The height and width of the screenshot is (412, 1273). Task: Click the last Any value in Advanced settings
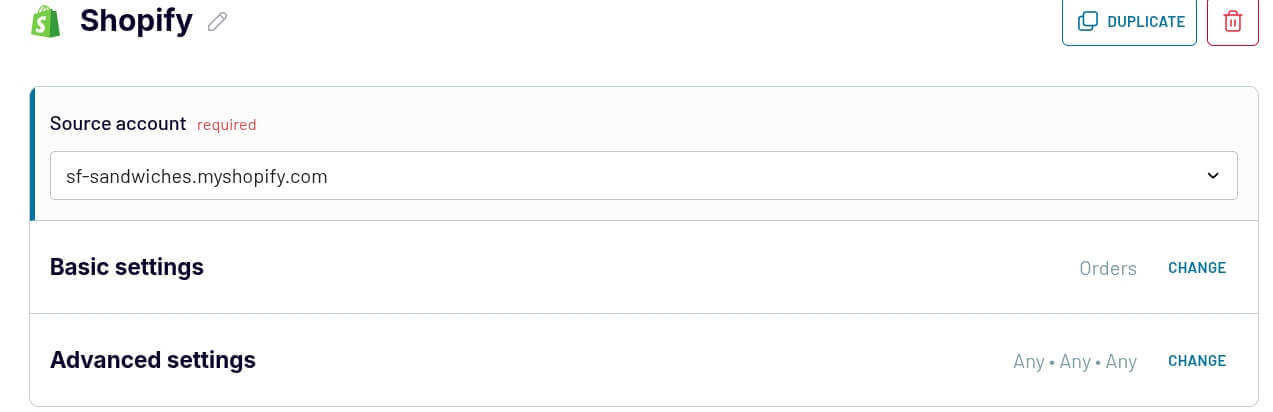1121,361
